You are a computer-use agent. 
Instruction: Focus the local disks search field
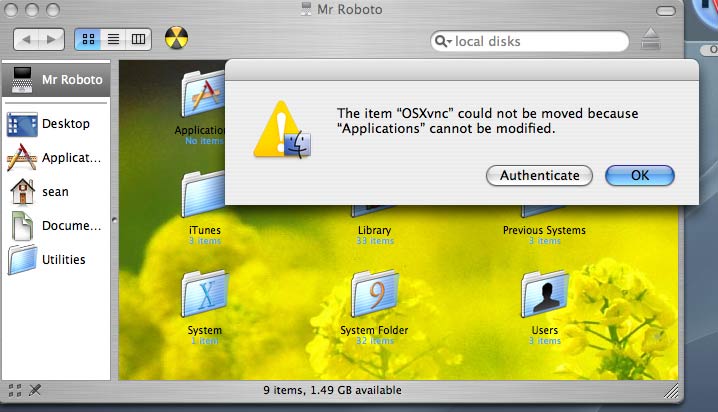click(529, 42)
